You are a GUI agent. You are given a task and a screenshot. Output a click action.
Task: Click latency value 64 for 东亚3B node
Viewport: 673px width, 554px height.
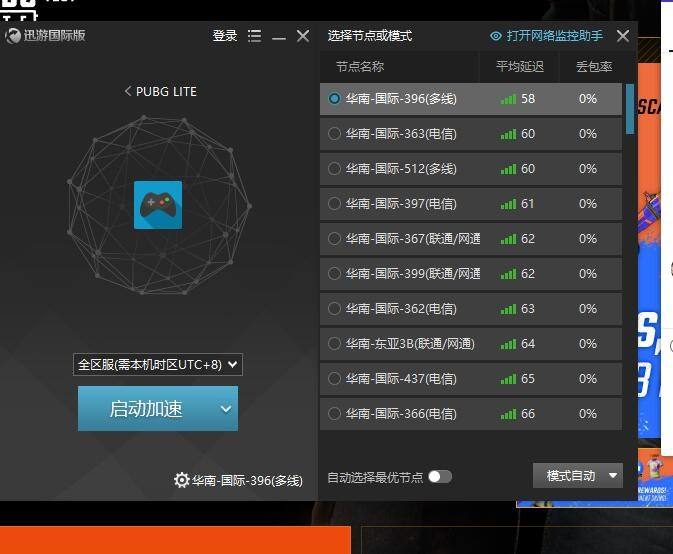[528, 344]
